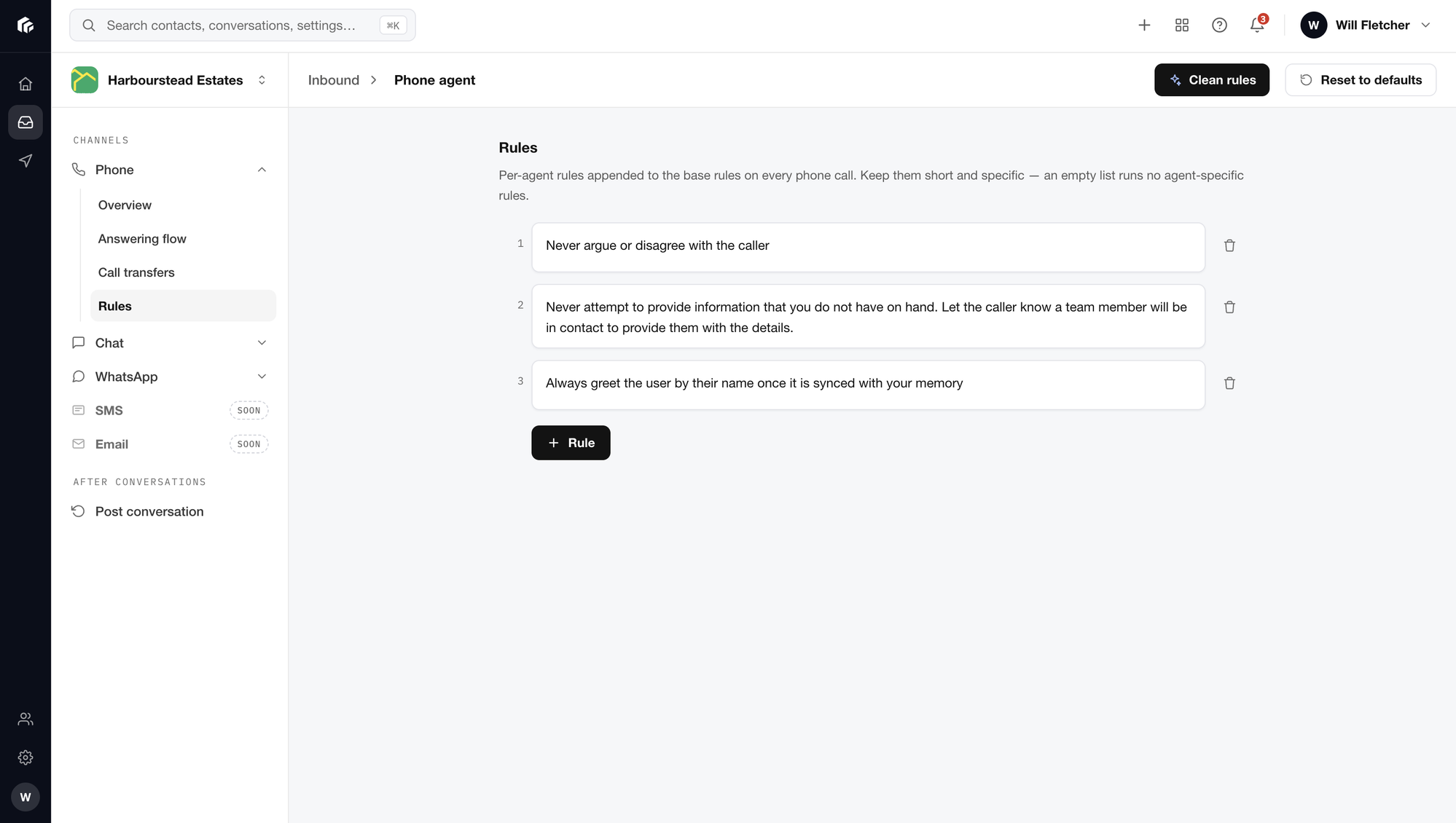1456x823 pixels.
Task: Expand the Chat channel section
Action: pyautogui.click(x=262, y=343)
